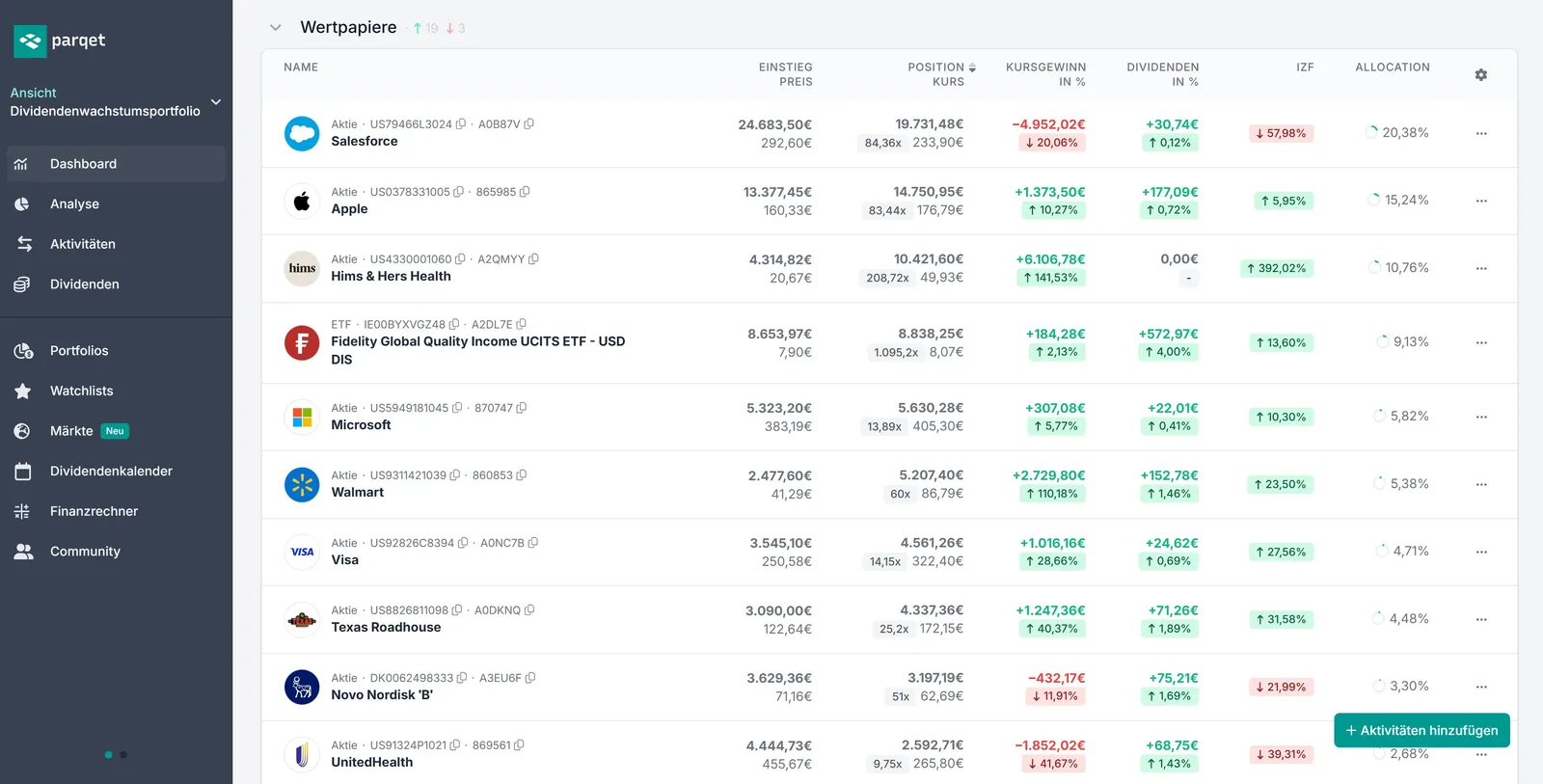Image resolution: width=1543 pixels, height=784 pixels.
Task: Collapse the Wertpapiere section
Action: pos(276,28)
